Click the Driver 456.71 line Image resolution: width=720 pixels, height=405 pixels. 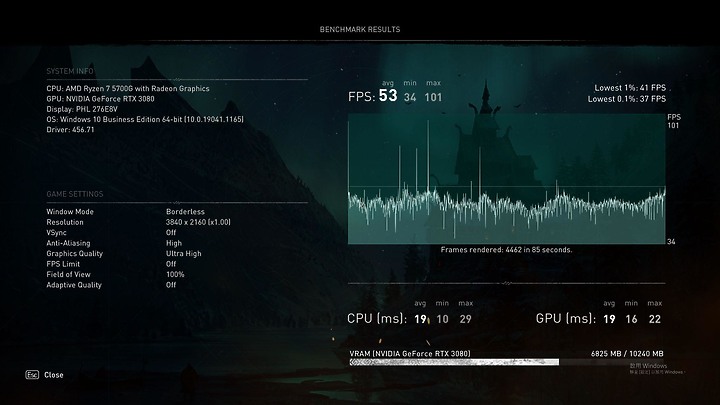[70, 129]
